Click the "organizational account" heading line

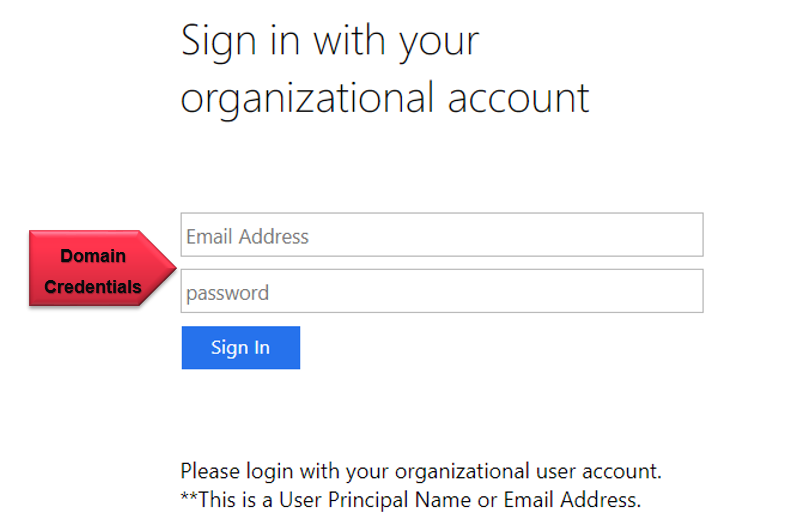point(385,98)
